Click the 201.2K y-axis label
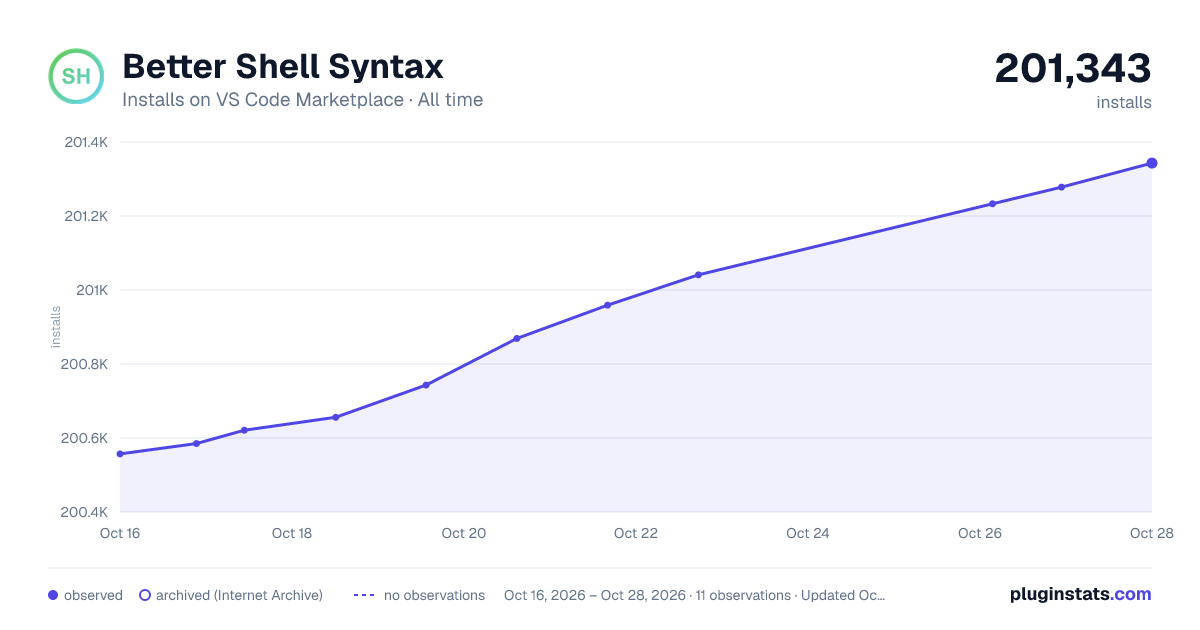Viewport: 1200px width, 630px height. tap(86, 216)
